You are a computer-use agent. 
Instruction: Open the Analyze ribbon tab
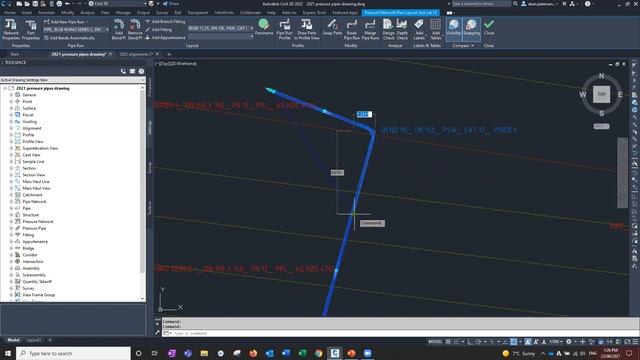[x=87, y=13]
